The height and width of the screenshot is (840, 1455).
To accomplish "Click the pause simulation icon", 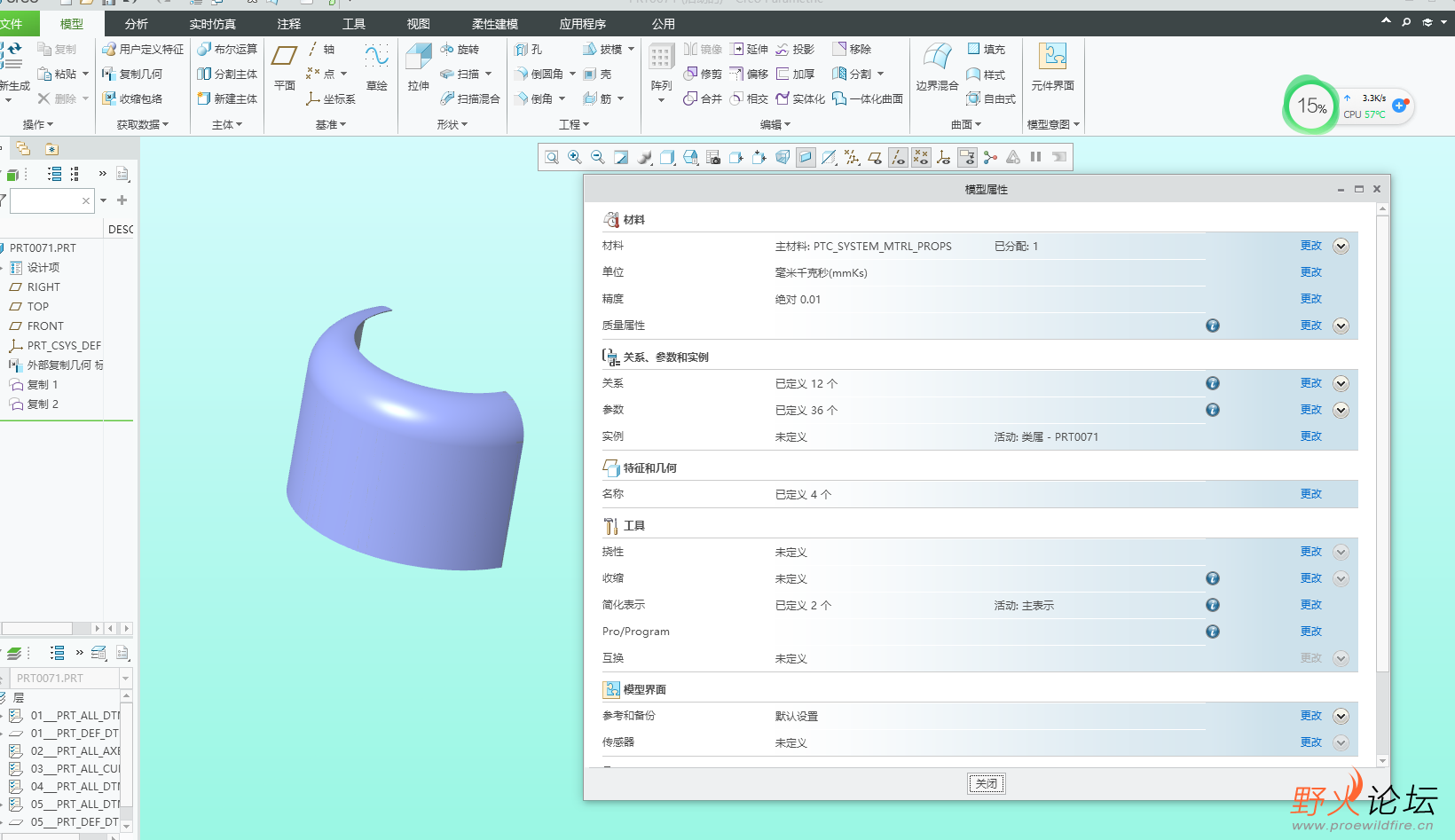I will tap(1035, 157).
